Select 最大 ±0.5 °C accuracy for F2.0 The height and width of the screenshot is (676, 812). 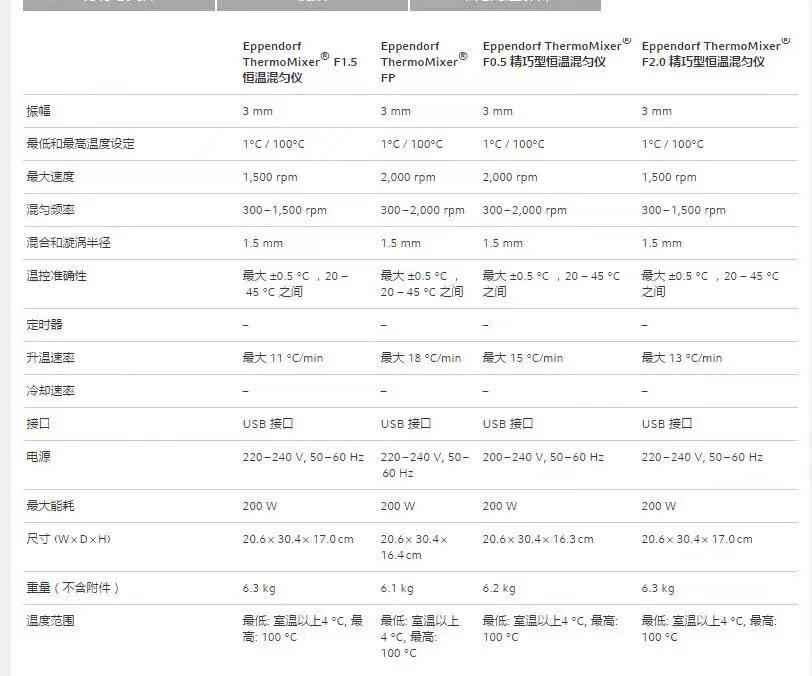(710, 284)
